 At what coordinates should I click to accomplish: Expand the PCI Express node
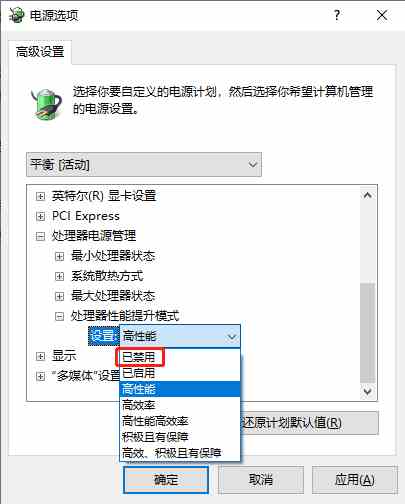click(x=40, y=216)
